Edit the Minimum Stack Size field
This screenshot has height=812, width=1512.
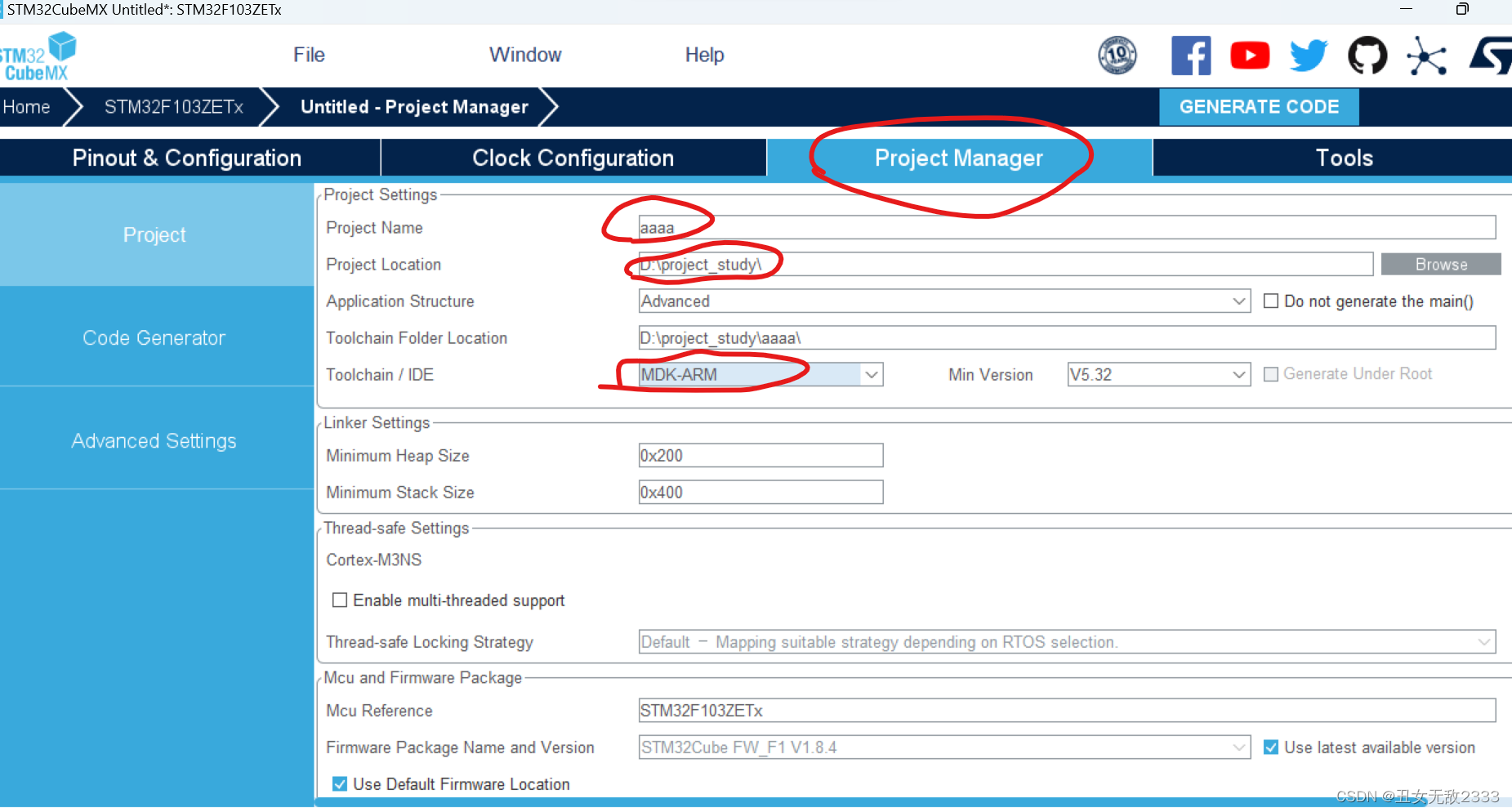click(x=760, y=492)
